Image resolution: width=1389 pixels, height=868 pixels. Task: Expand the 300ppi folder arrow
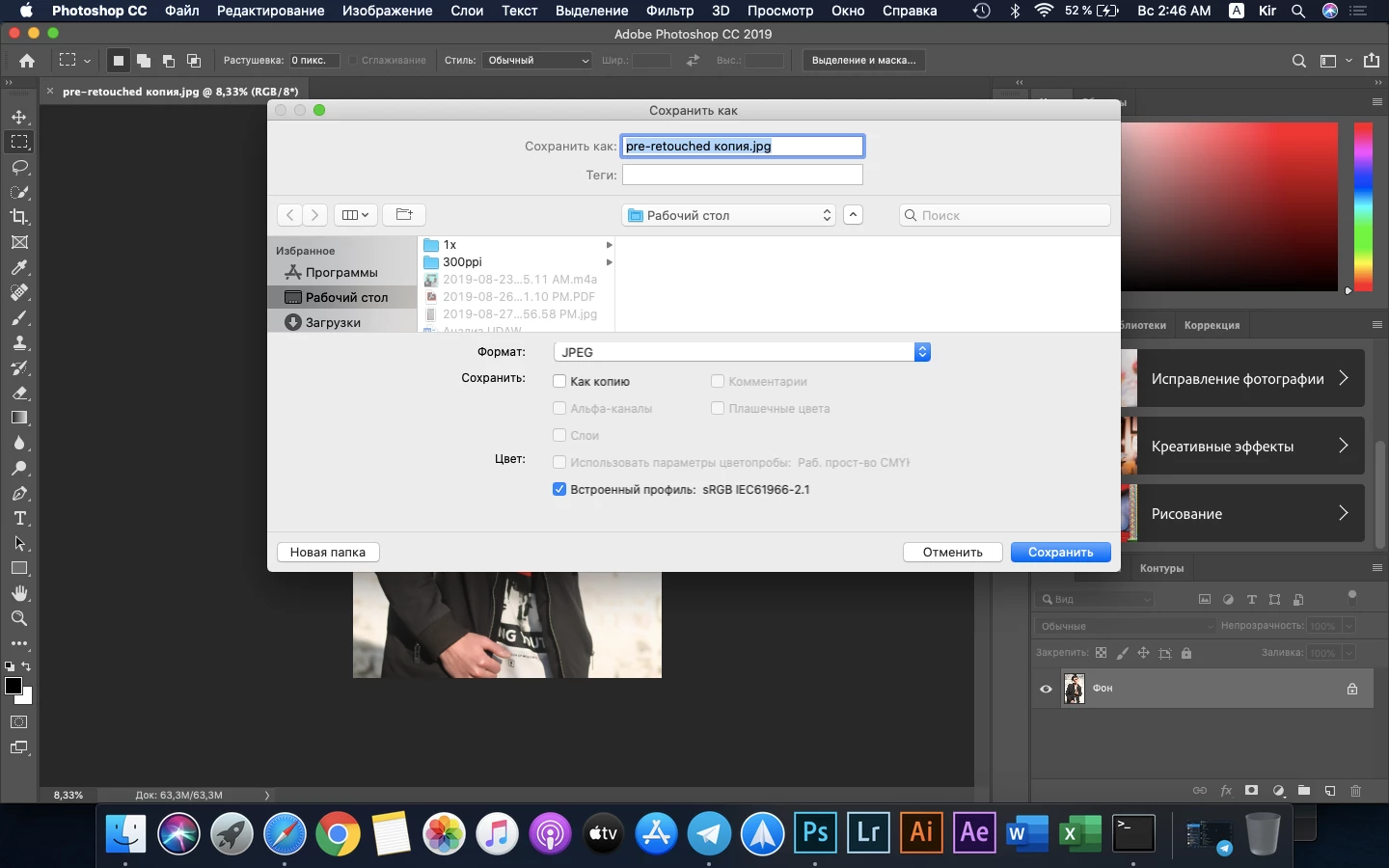coord(609,262)
